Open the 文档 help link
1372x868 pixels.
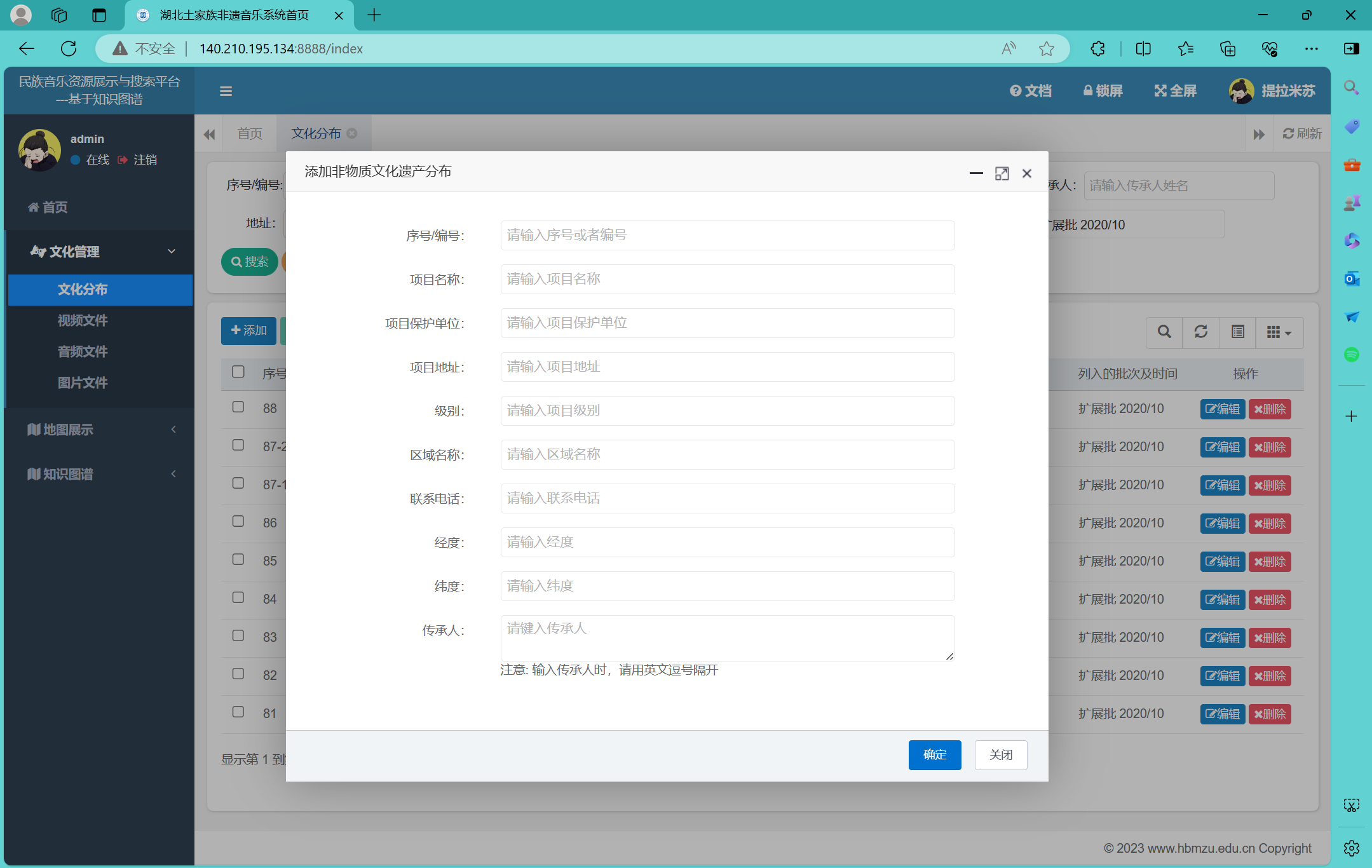pos(1031,91)
